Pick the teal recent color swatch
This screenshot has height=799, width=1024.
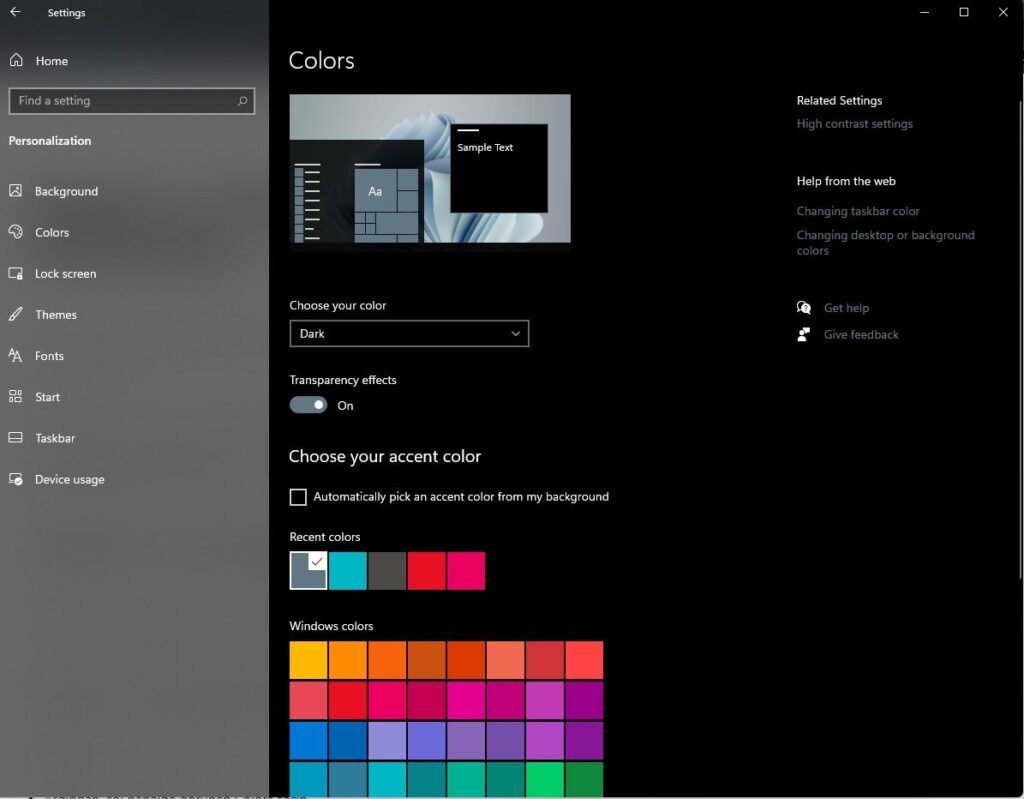pos(347,570)
